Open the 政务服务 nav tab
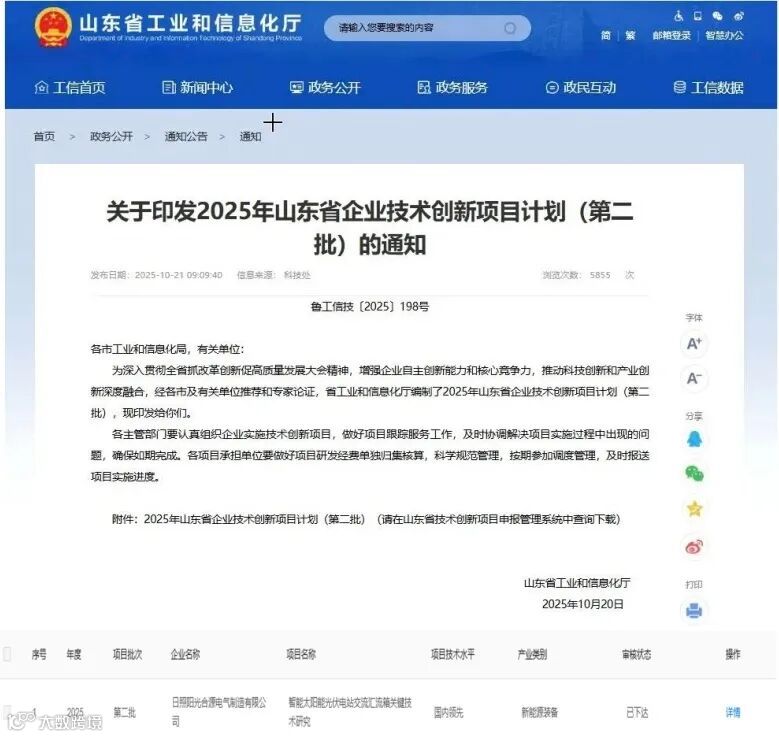Viewport: 779px width, 737px height. tap(452, 87)
